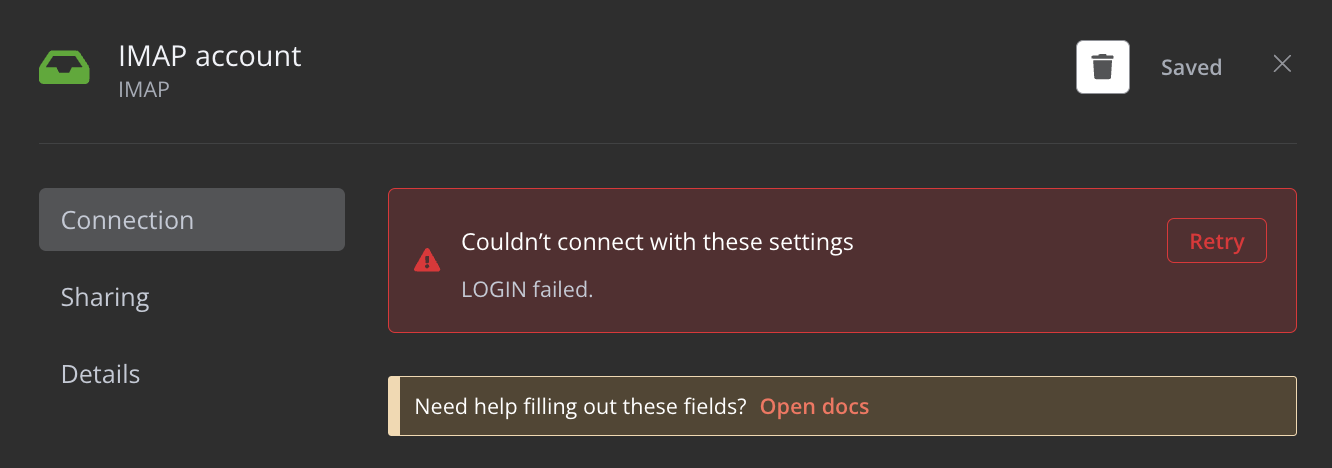Click the Need help filling out text
This screenshot has height=468, width=1332.
pos(580,406)
